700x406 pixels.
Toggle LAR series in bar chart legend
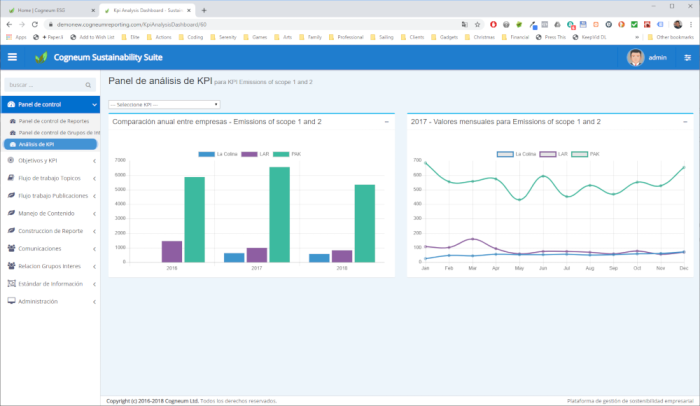[256, 154]
